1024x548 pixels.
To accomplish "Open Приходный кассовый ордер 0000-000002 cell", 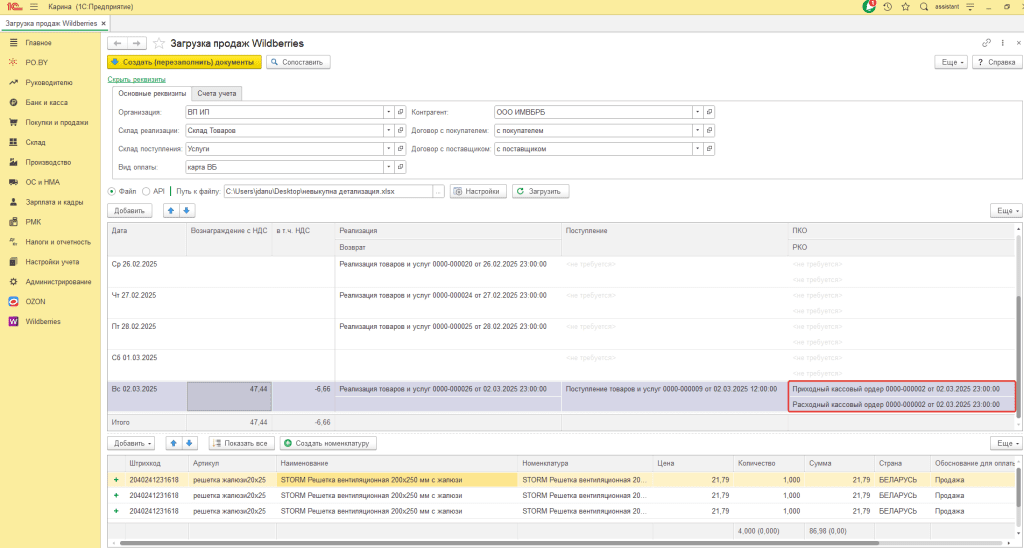I will coord(902,389).
